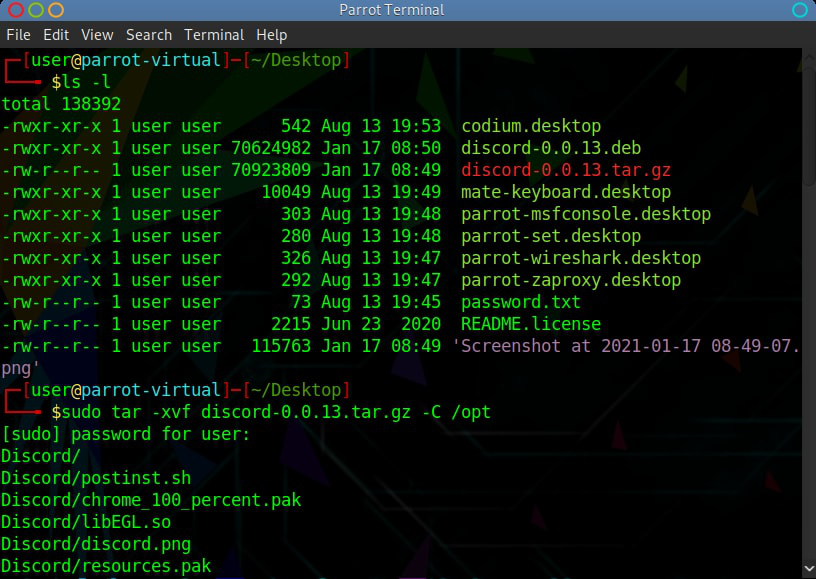
Task: Click the parrot-wireshark.desktop filename
Action: [x=580, y=258]
